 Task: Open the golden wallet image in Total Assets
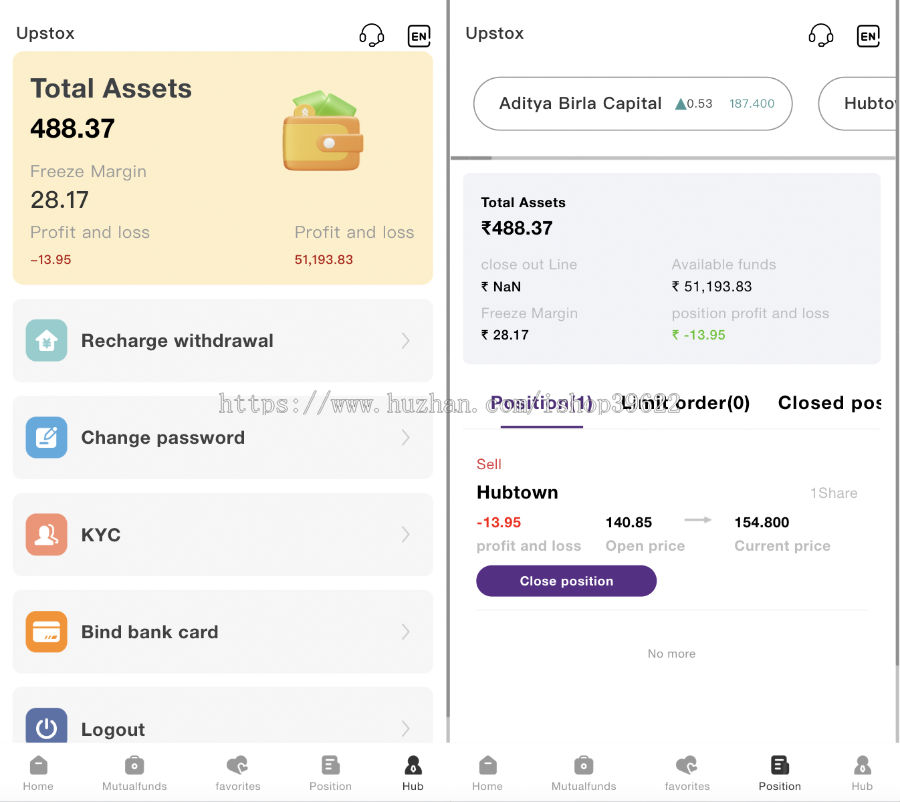[x=322, y=131]
